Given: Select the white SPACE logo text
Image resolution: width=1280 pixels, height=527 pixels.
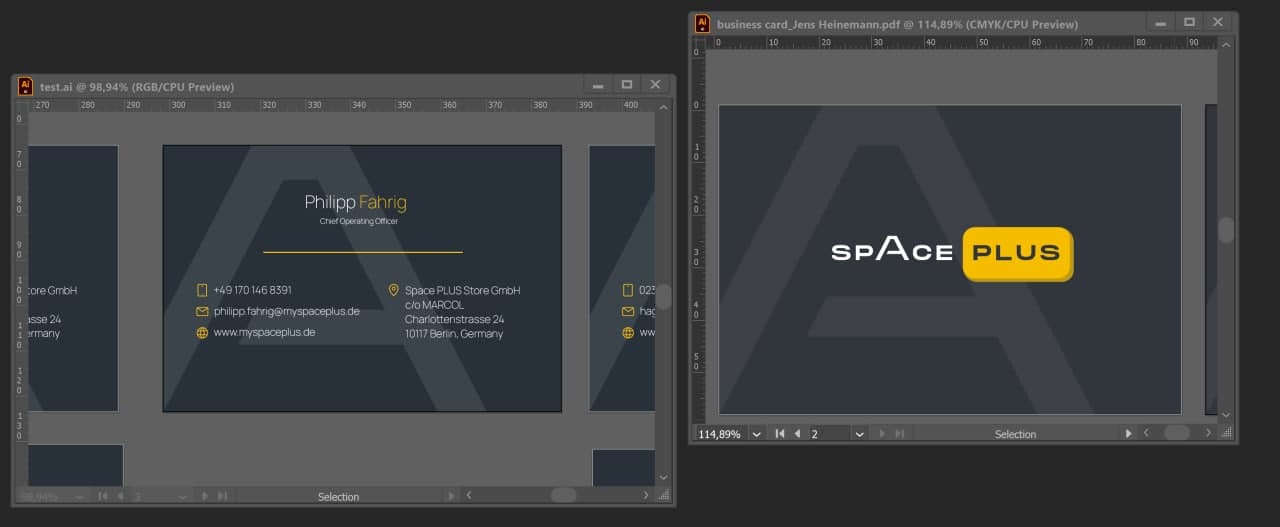Looking at the screenshot, I should (892, 250).
